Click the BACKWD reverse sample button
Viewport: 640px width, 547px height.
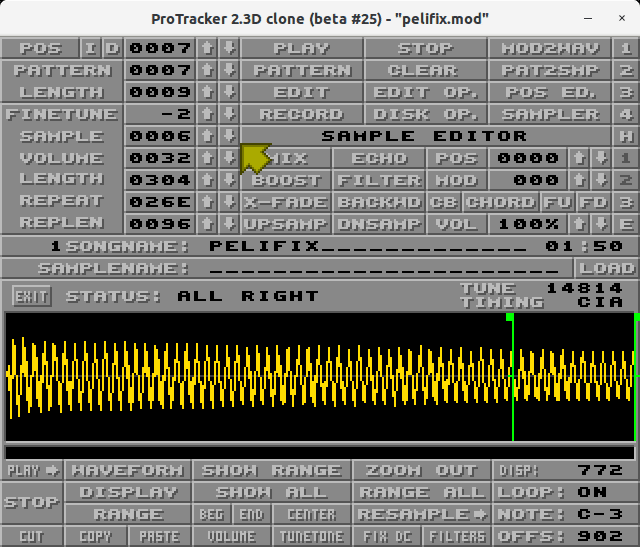379,202
